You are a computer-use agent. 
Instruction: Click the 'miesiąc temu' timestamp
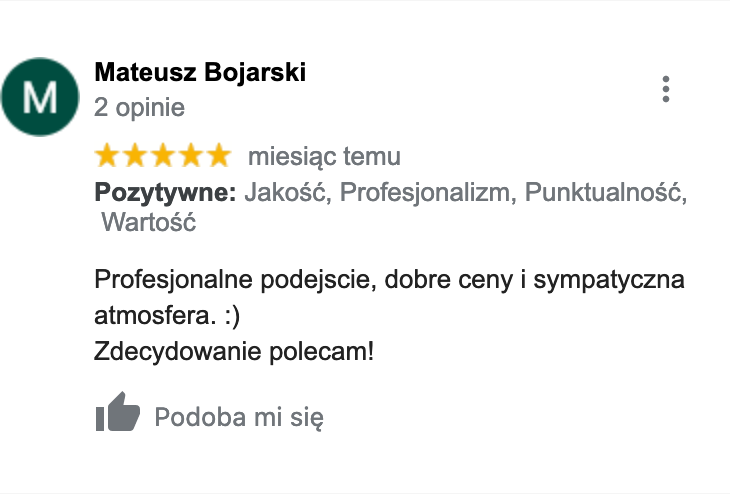[324, 156]
